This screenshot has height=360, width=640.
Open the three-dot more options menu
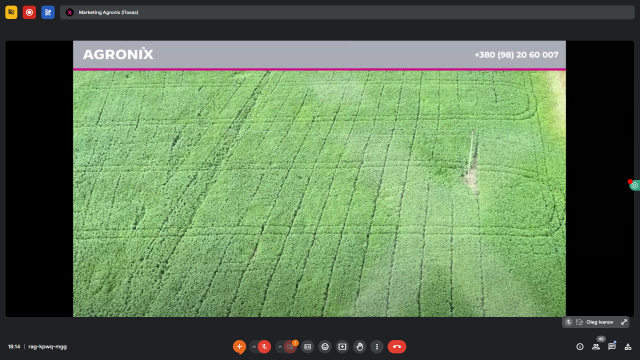coord(377,347)
